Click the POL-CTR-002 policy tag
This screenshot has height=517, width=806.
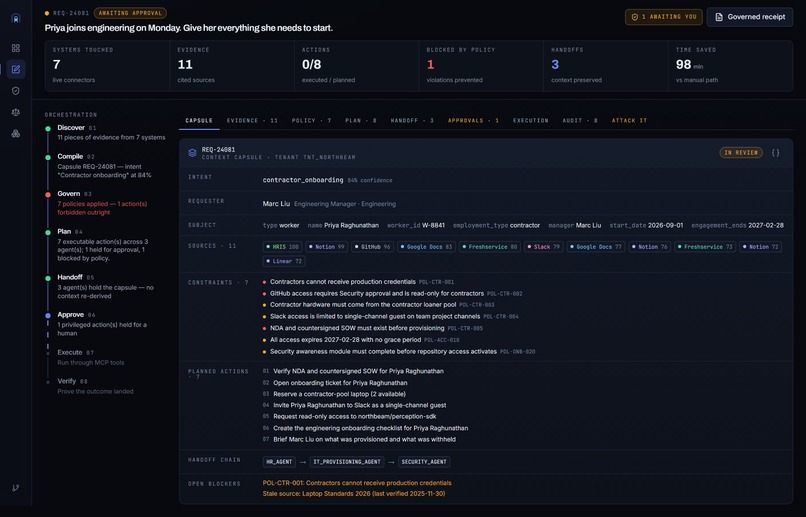tap(504, 294)
